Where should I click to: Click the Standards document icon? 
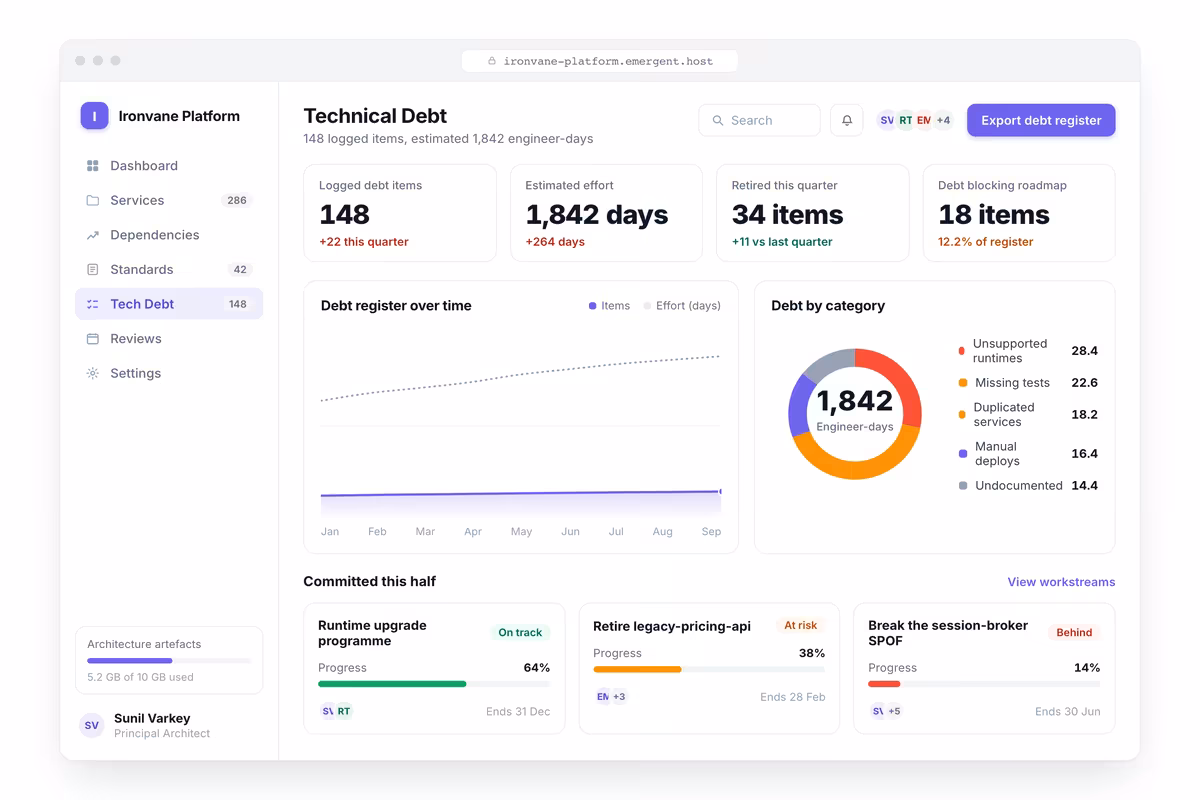pos(93,270)
